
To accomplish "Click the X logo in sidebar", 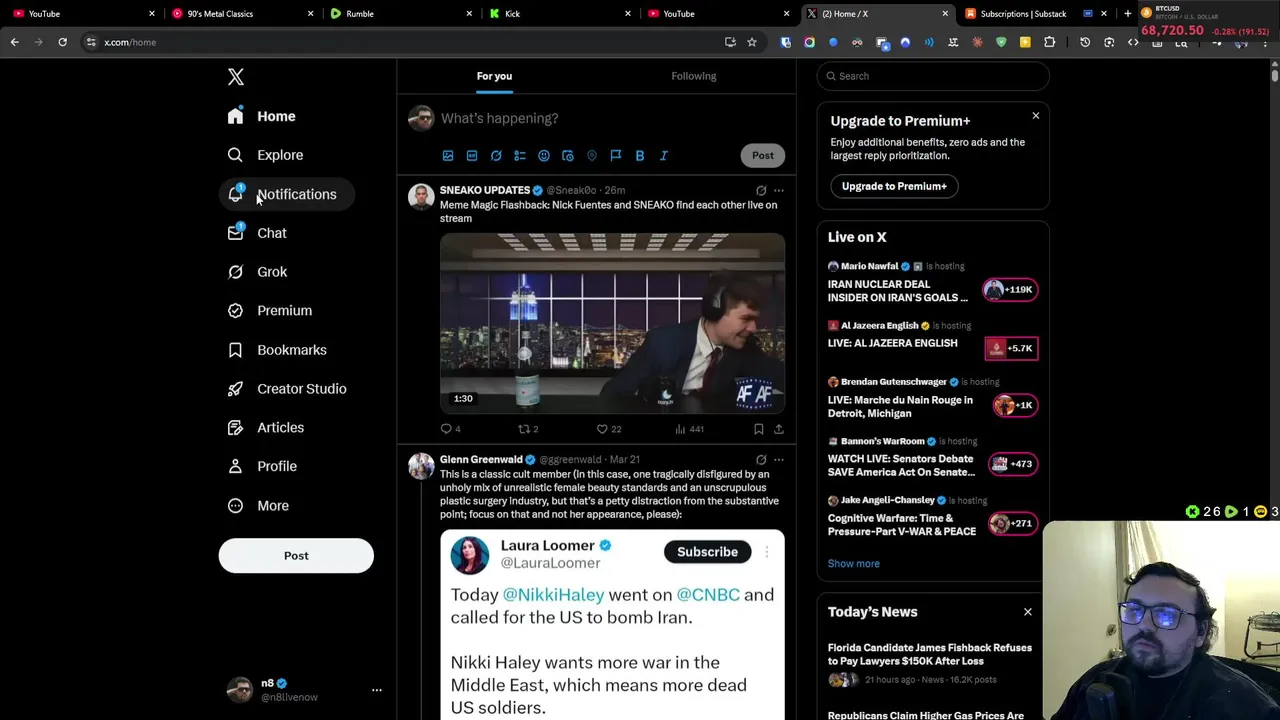I will [236, 77].
